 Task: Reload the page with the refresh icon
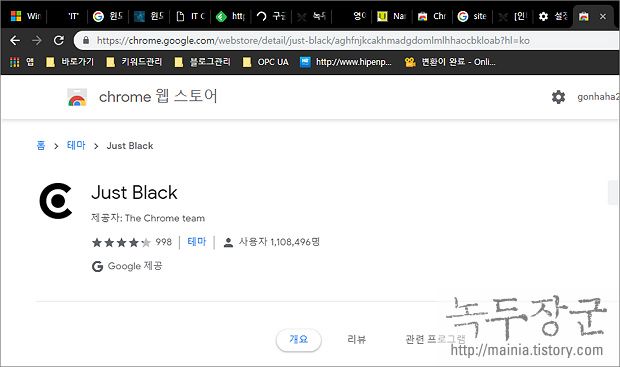click(x=59, y=40)
